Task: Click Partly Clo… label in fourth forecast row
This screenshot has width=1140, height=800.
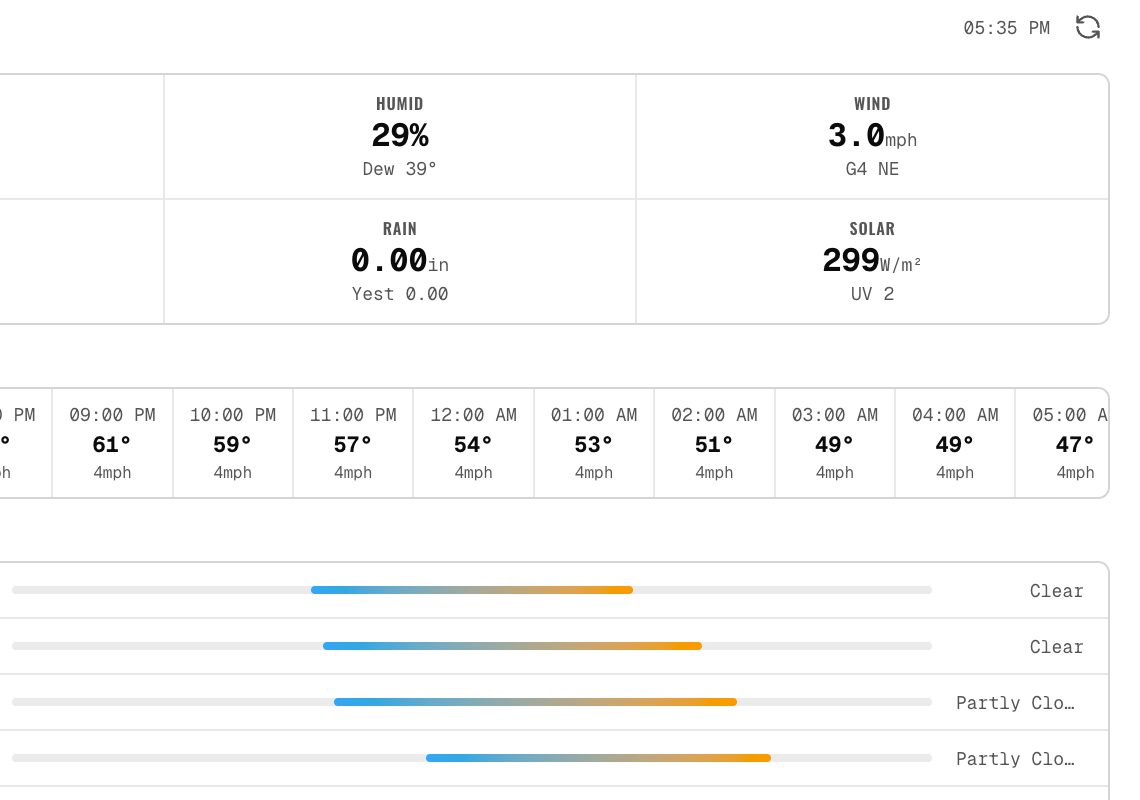Action: coord(1015,759)
